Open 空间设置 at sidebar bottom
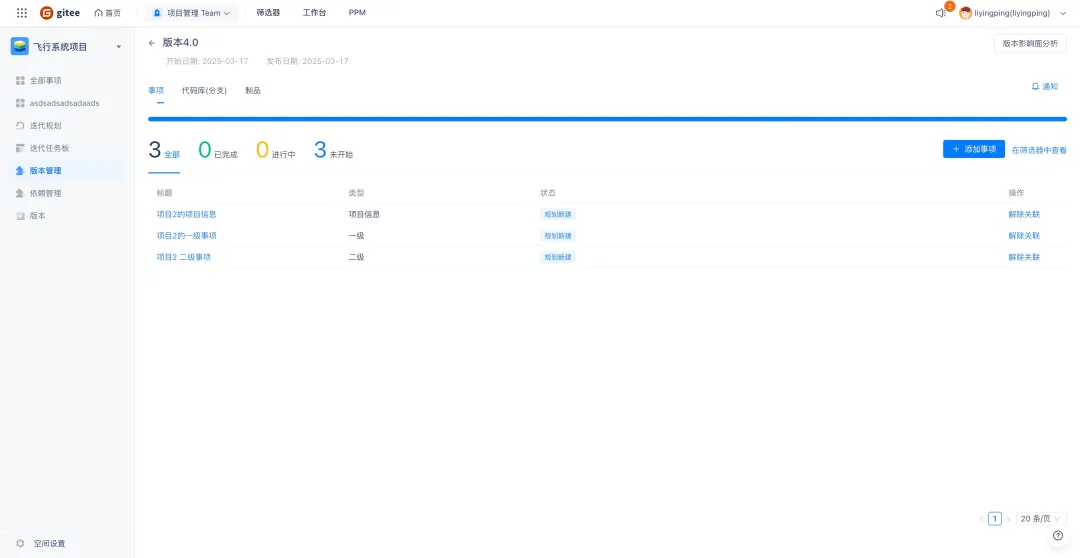Image resolution: width=1080 pixels, height=558 pixels. coord(50,544)
